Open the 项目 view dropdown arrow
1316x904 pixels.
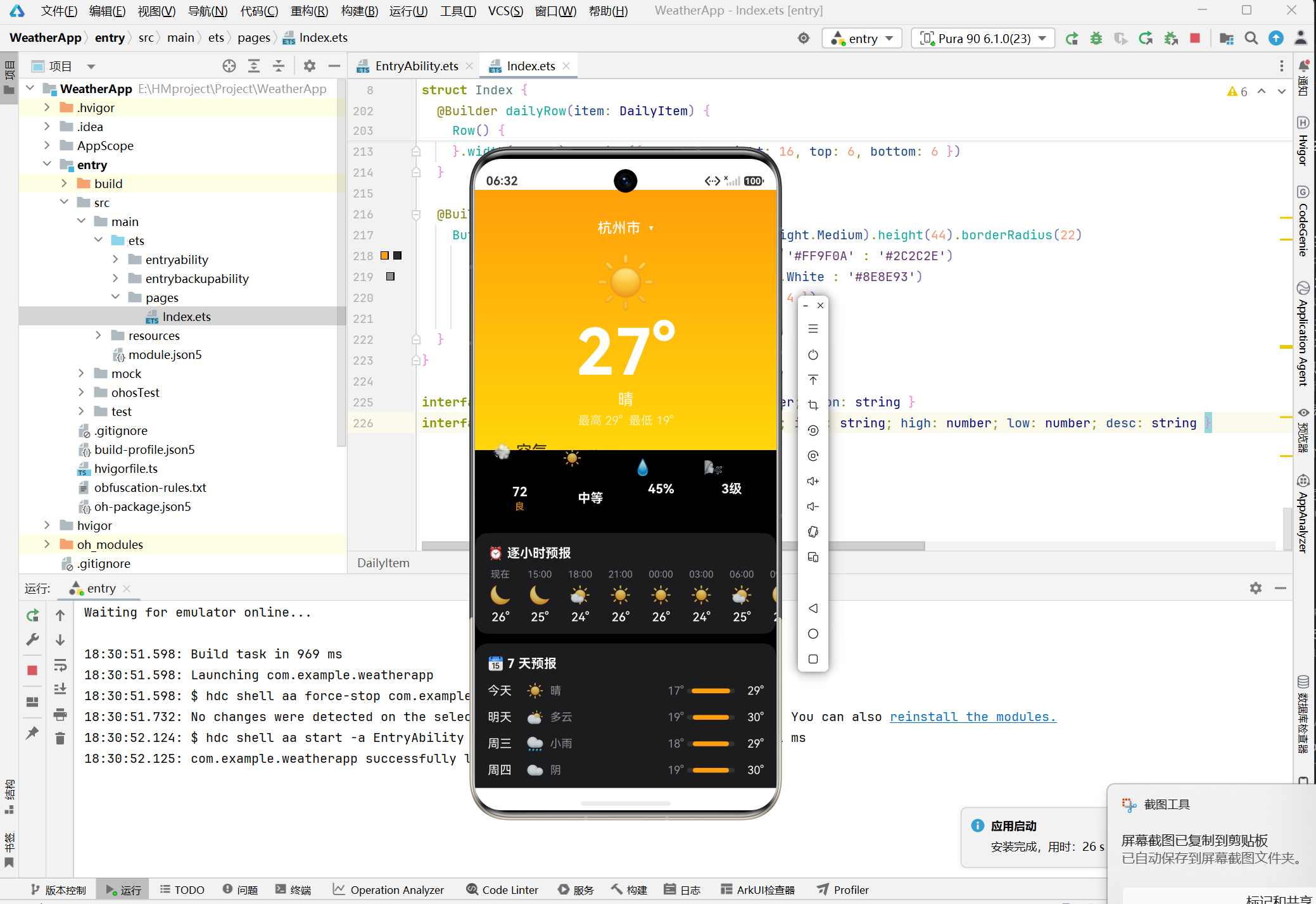pyautogui.click(x=91, y=66)
